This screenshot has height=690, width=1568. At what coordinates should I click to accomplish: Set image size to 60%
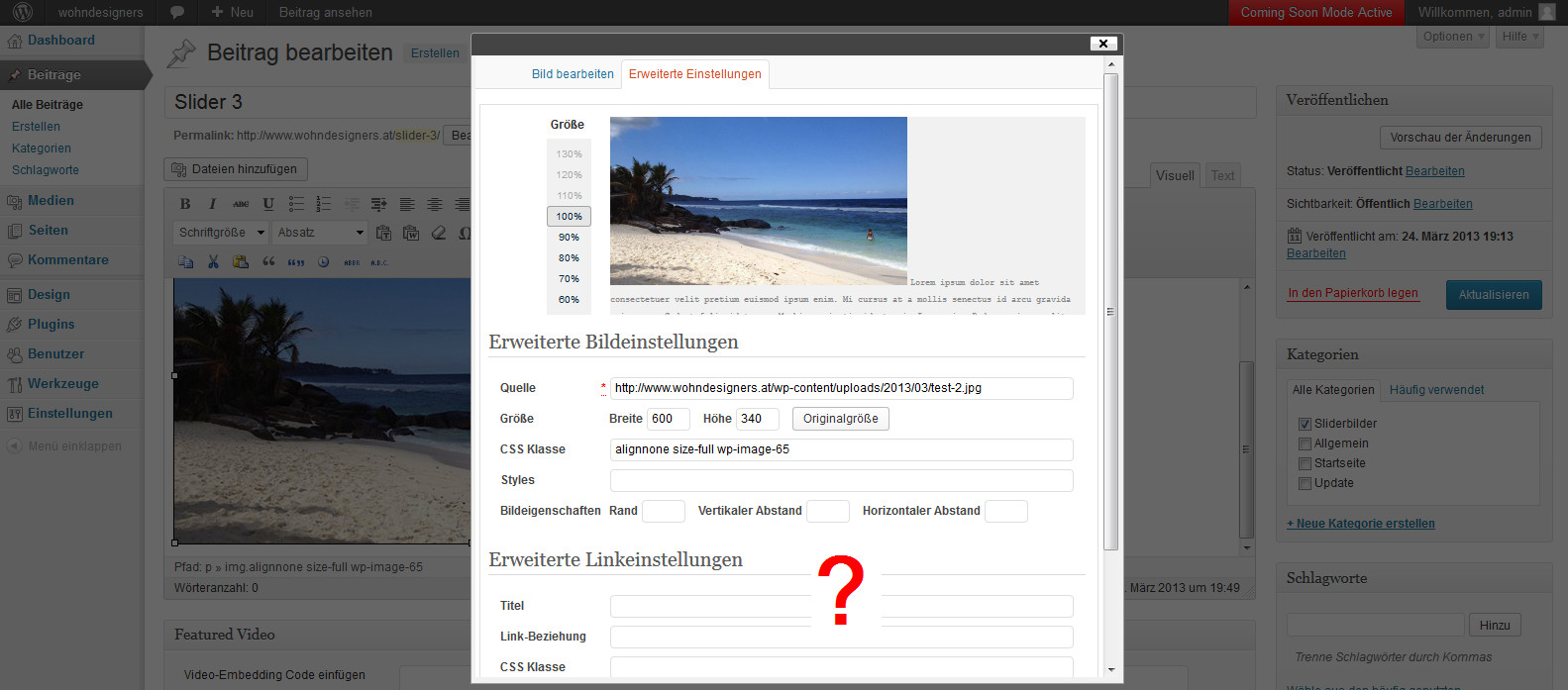[x=569, y=300]
